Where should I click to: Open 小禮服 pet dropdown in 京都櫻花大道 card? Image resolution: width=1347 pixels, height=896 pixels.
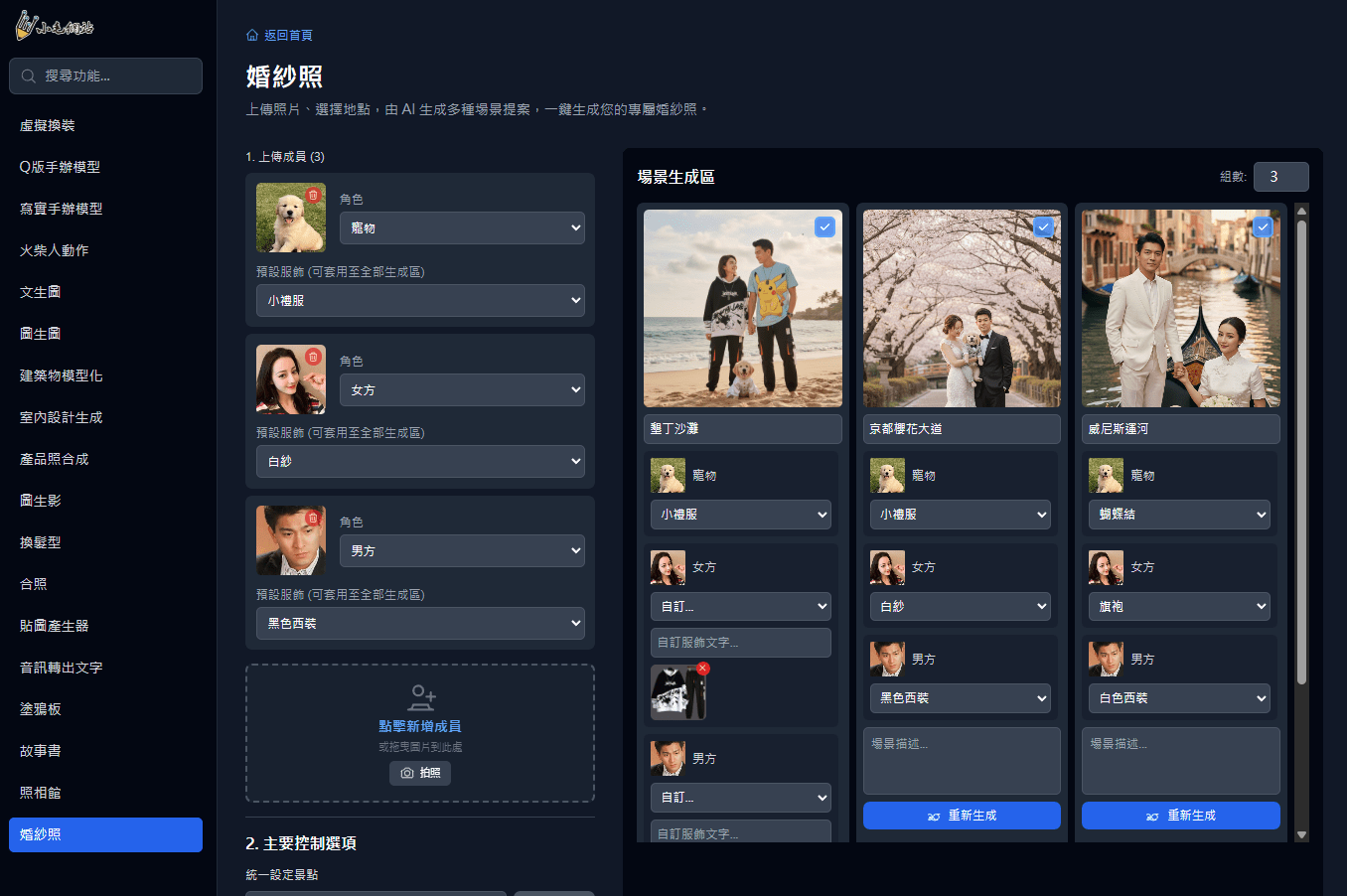pos(961,515)
